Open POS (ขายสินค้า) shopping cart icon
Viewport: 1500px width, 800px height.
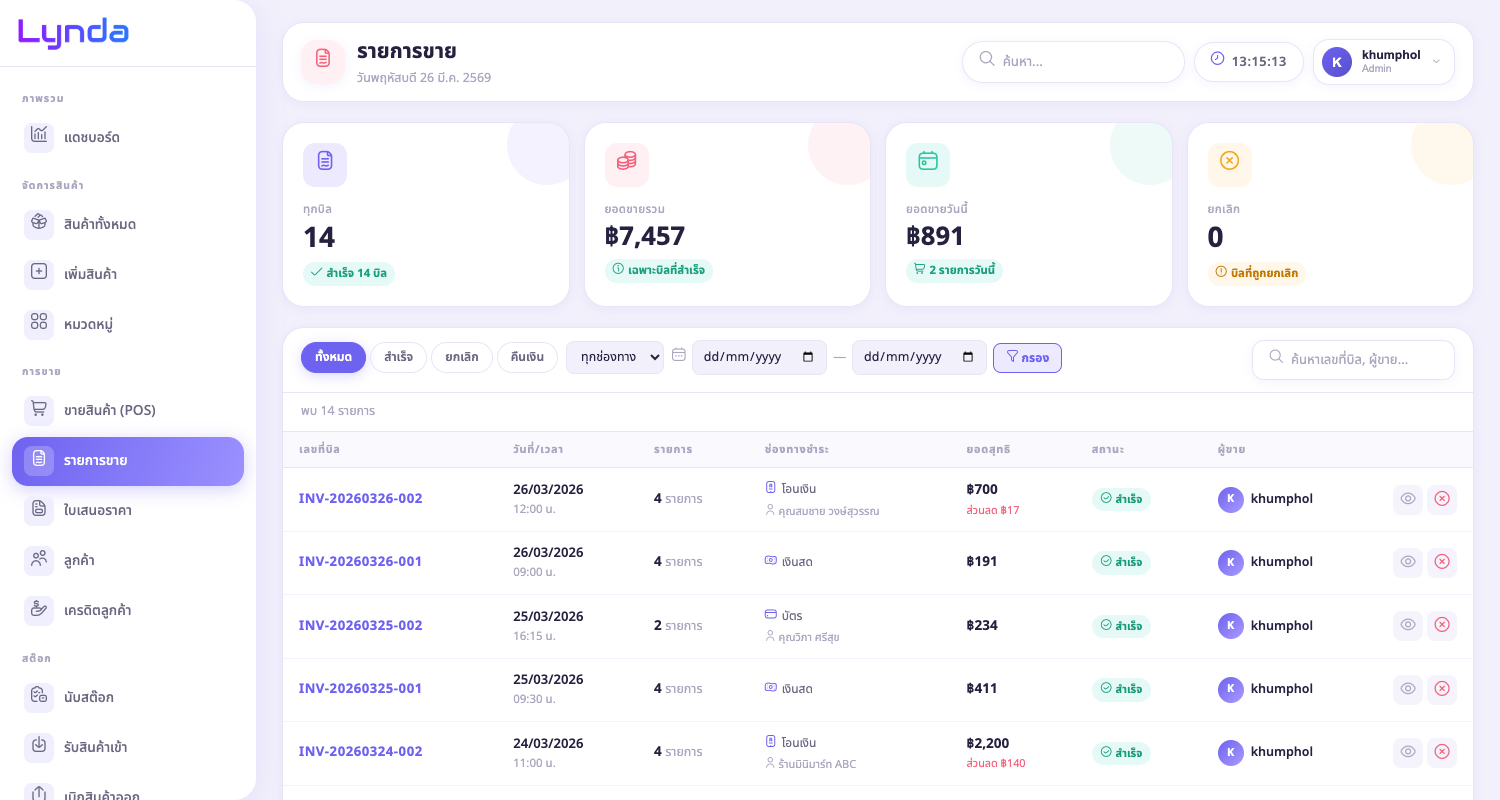pos(39,410)
